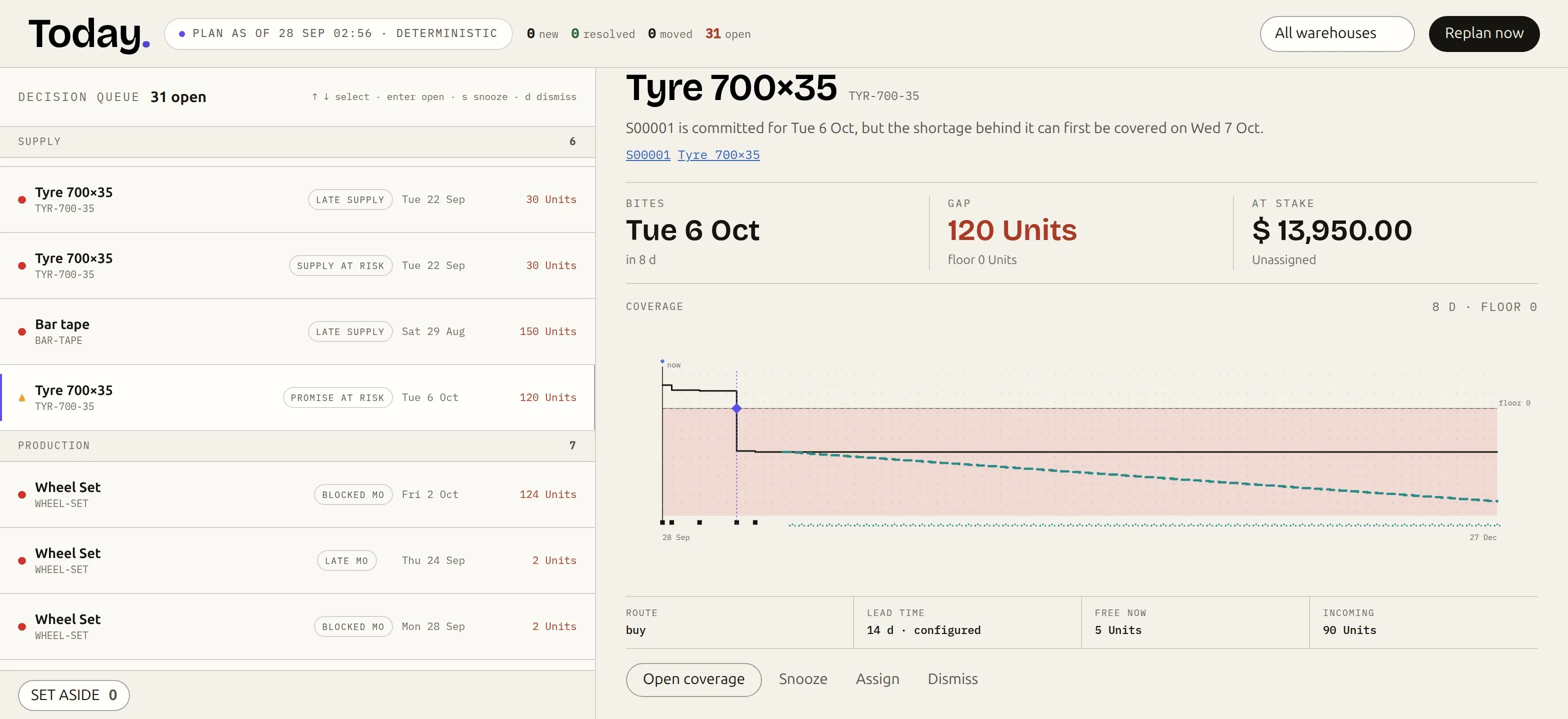Click the 0 moved counter
The image size is (1568, 719).
click(x=669, y=34)
